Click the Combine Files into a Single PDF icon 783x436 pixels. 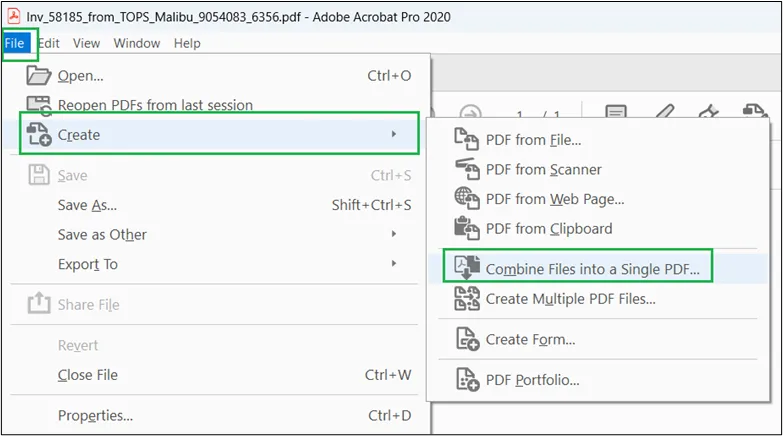[466, 268]
